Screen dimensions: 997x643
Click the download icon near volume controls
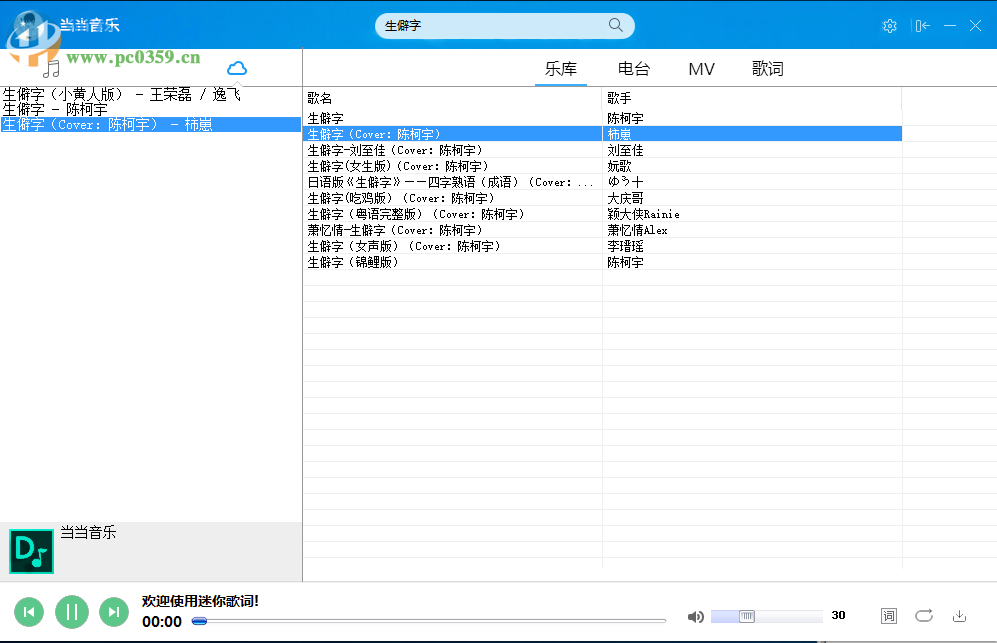(x=959, y=615)
